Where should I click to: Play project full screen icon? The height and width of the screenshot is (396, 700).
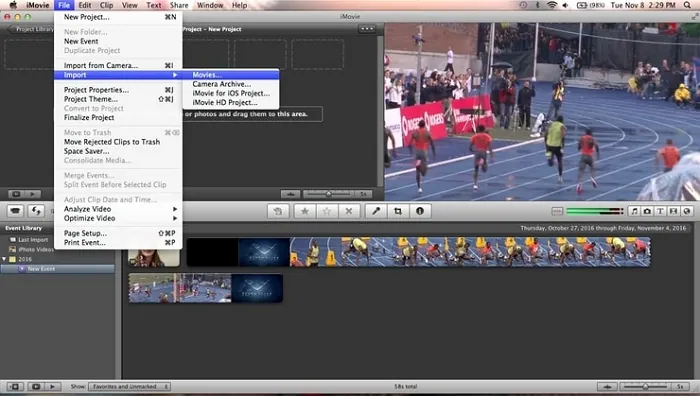[x=16, y=194]
